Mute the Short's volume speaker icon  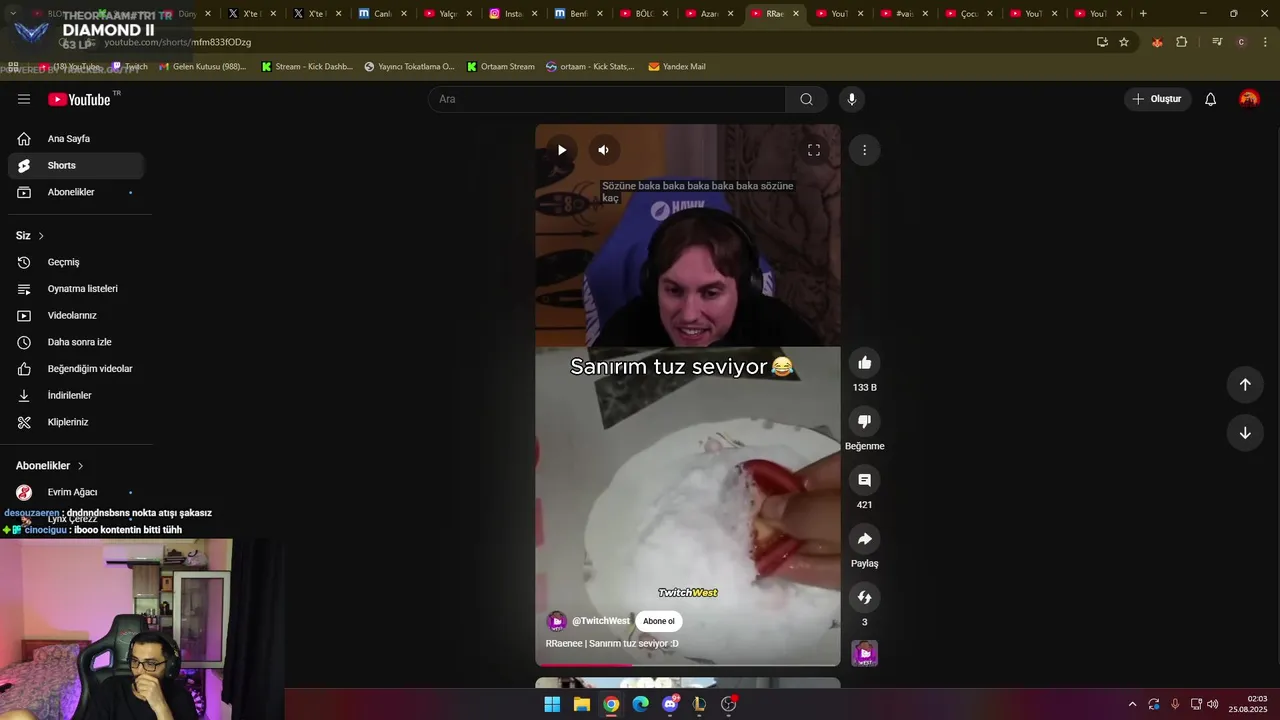pos(603,150)
